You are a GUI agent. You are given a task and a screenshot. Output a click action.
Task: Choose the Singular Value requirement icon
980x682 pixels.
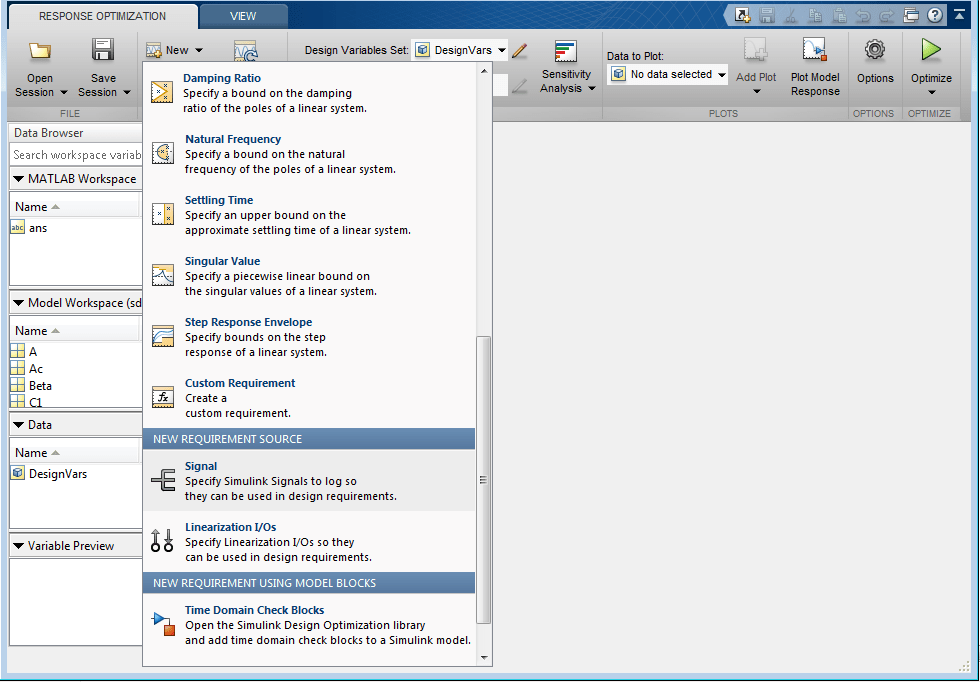pos(162,276)
